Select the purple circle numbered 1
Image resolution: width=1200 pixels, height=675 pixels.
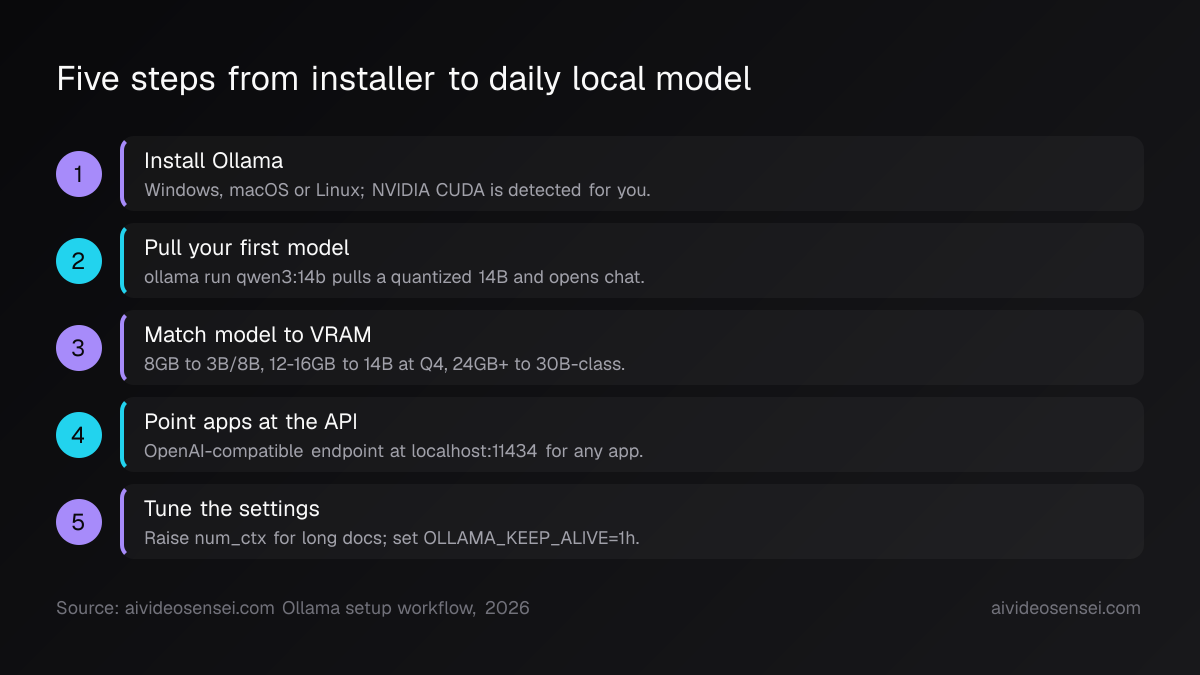tap(79, 174)
